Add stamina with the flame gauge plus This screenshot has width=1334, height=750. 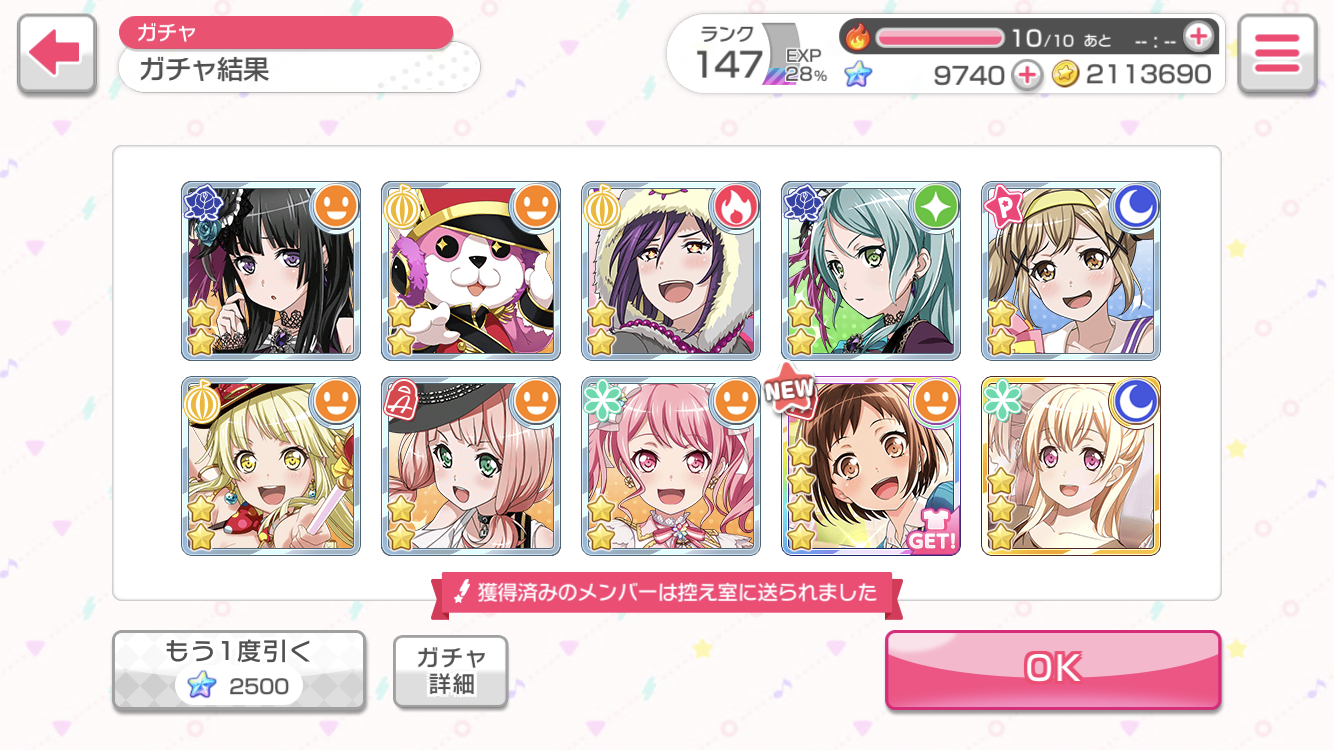coord(1197,38)
